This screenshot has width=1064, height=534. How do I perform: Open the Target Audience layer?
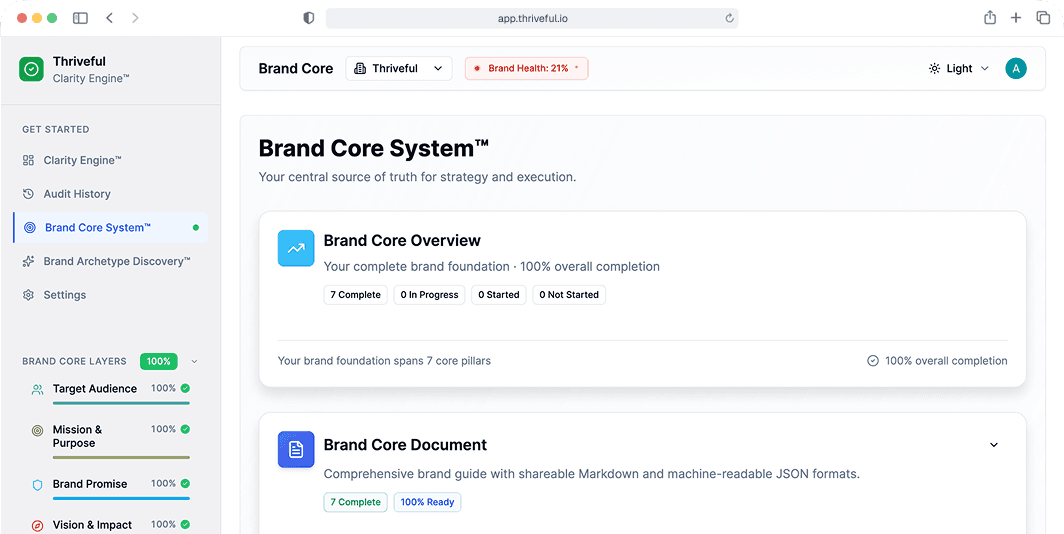(x=111, y=394)
